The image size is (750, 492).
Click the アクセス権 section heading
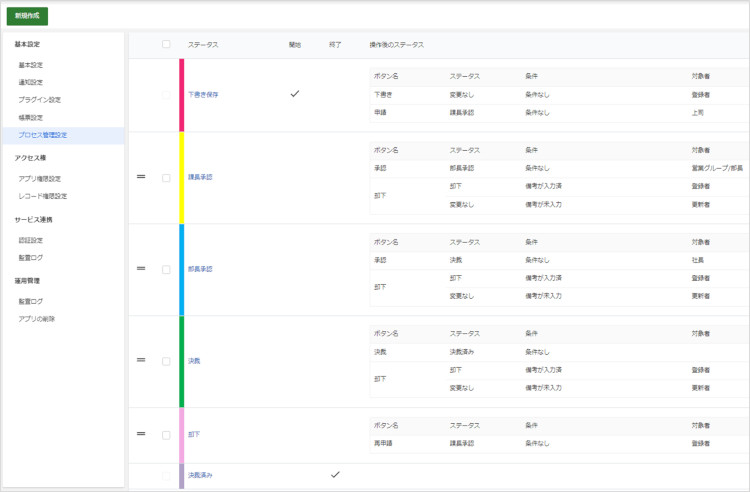point(30,158)
